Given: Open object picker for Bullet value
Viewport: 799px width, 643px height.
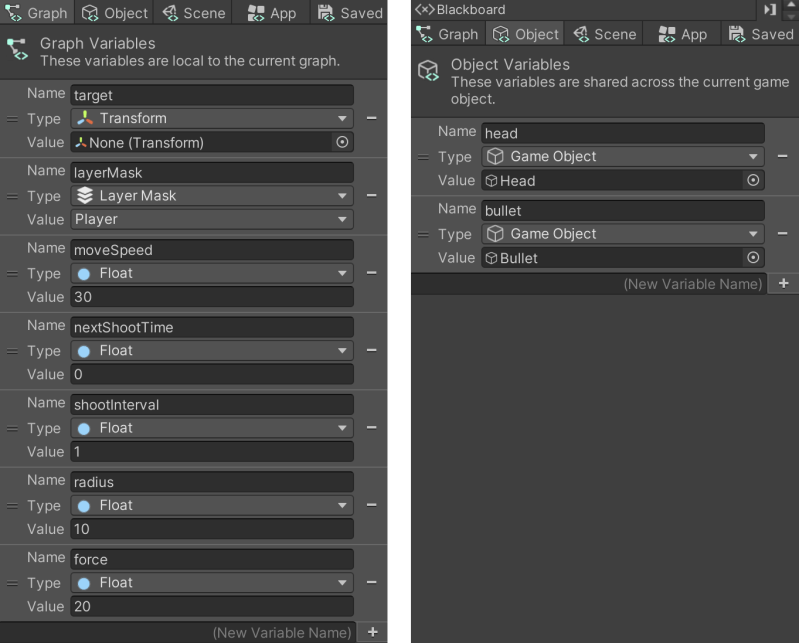Looking at the screenshot, I should click(753, 258).
